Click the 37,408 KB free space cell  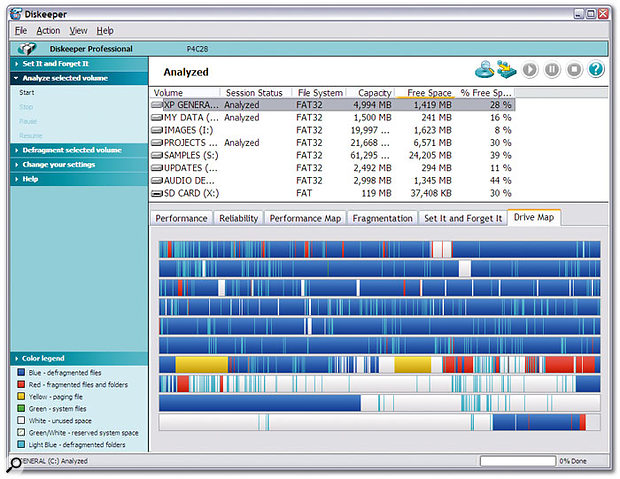pos(431,193)
